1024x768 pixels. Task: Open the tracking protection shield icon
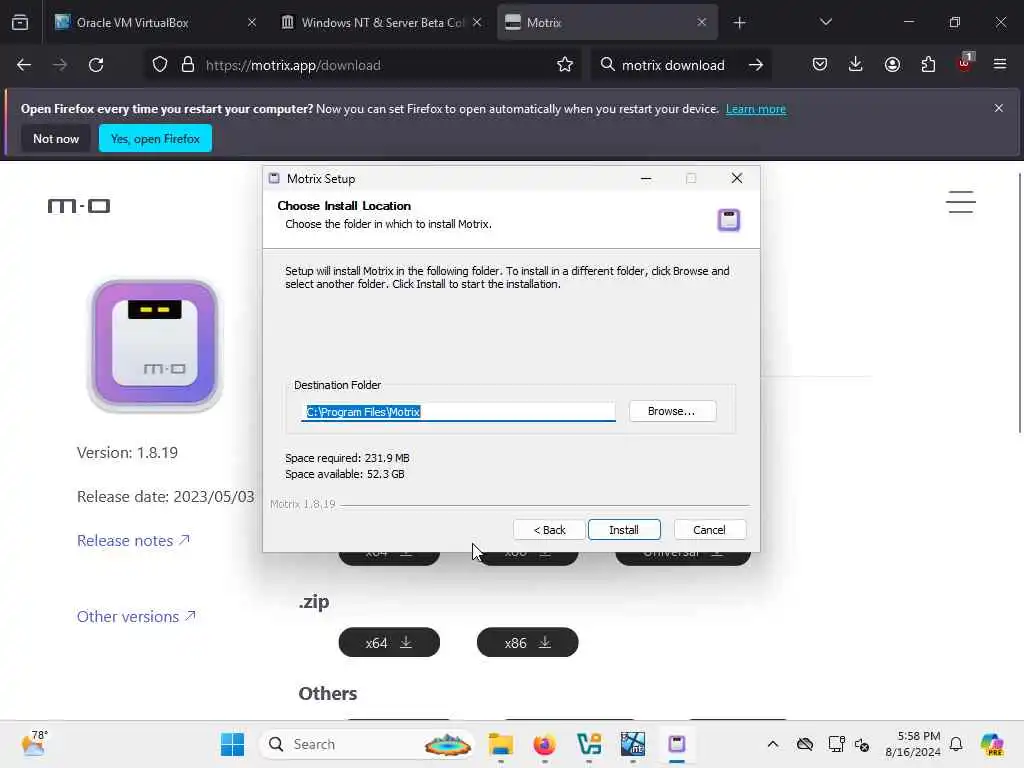tap(159, 65)
